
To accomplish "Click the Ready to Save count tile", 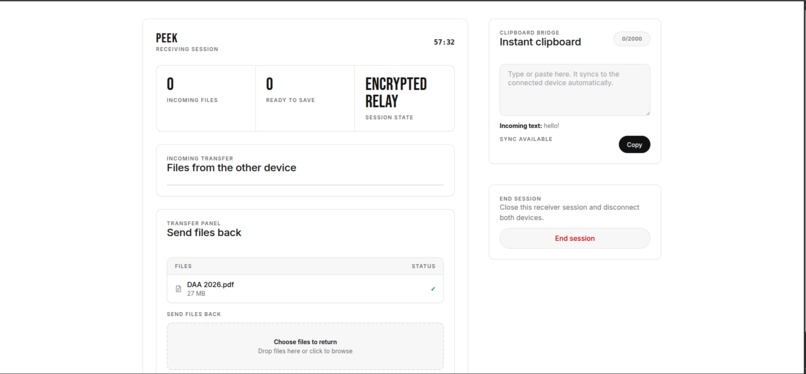I will (305, 98).
